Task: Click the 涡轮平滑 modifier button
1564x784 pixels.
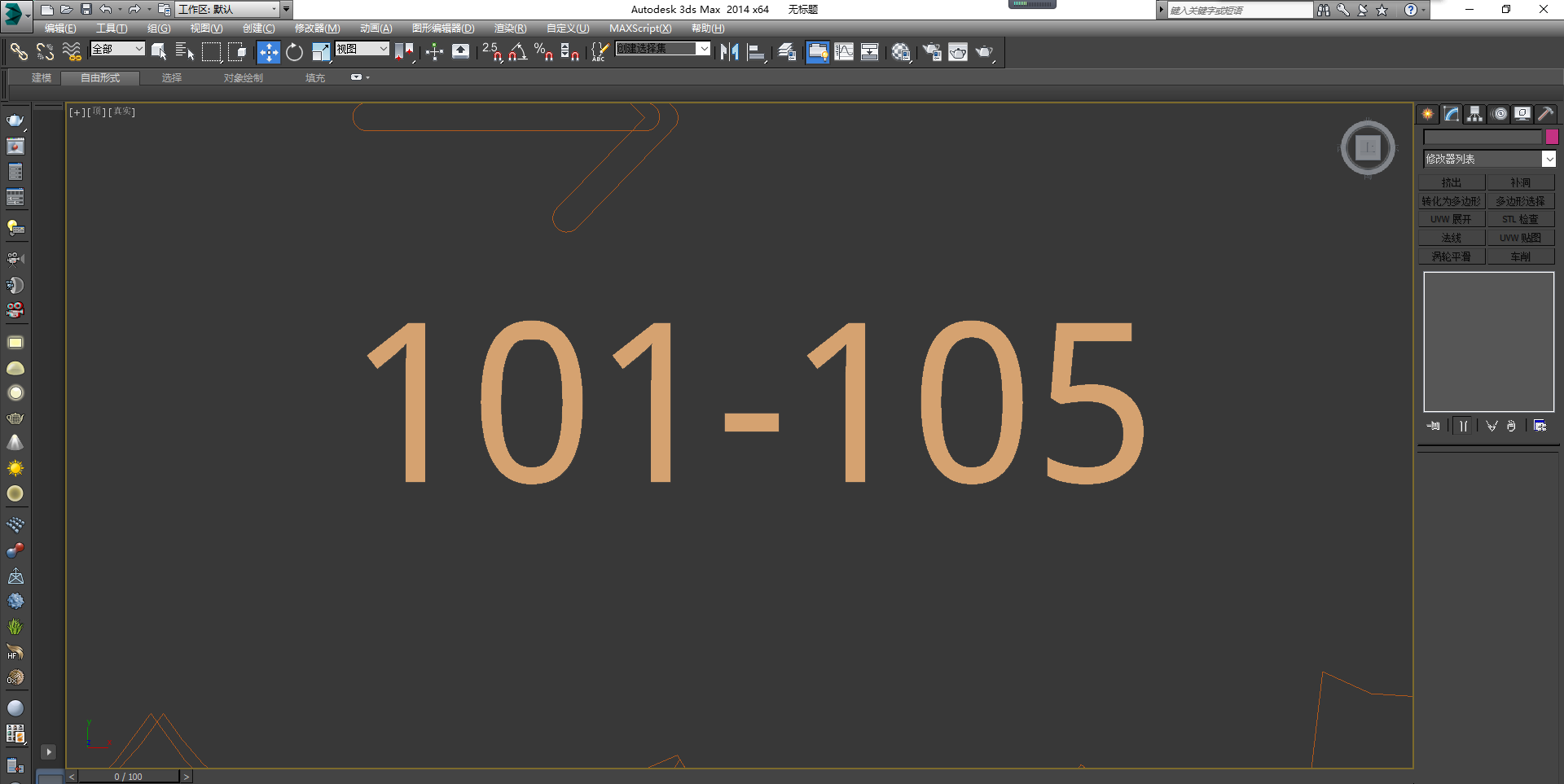Action: [x=1452, y=256]
